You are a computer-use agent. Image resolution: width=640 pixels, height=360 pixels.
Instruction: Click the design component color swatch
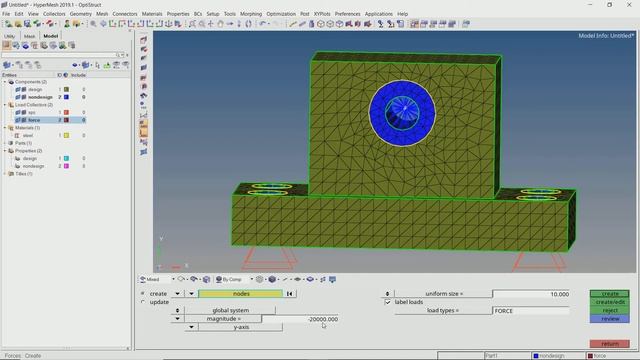(66, 89)
